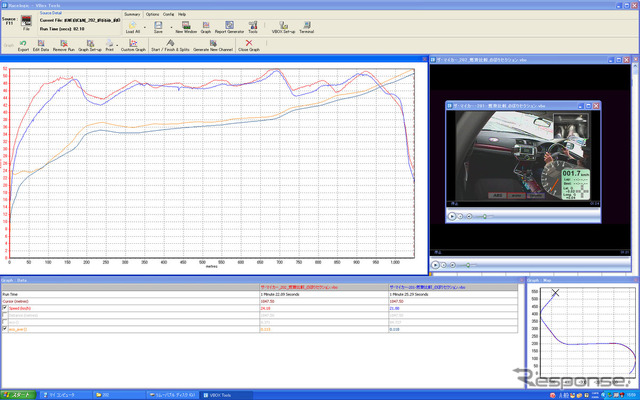Select the Summary tab
The image size is (640, 400).
[132, 14]
